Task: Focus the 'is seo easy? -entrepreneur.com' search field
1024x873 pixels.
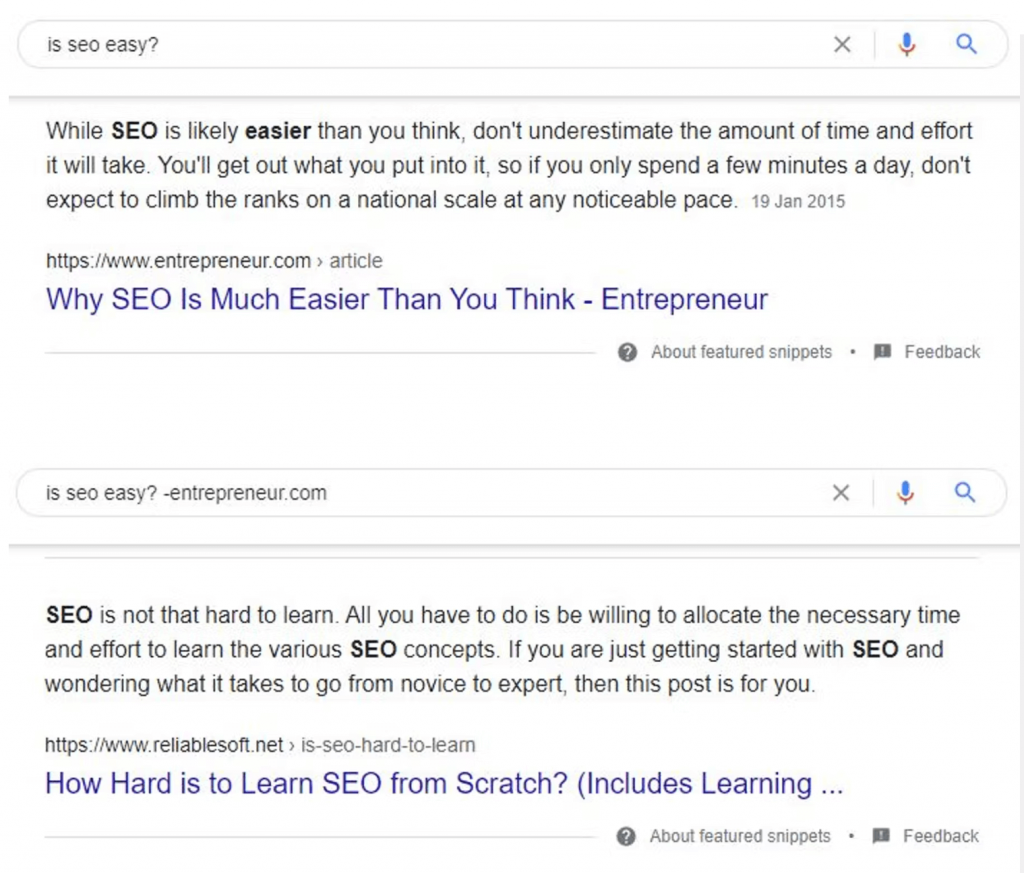Action: (424, 492)
